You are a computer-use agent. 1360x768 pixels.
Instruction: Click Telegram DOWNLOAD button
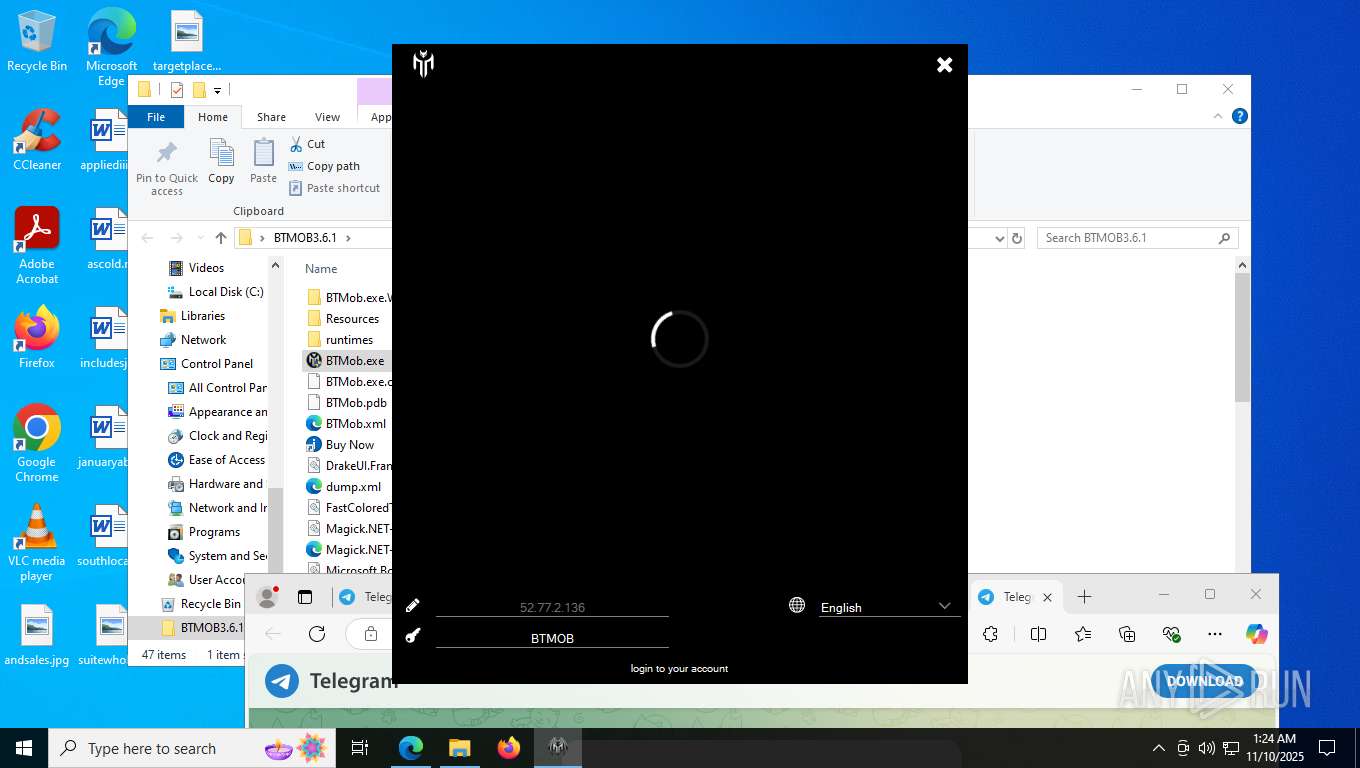[x=1205, y=681]
